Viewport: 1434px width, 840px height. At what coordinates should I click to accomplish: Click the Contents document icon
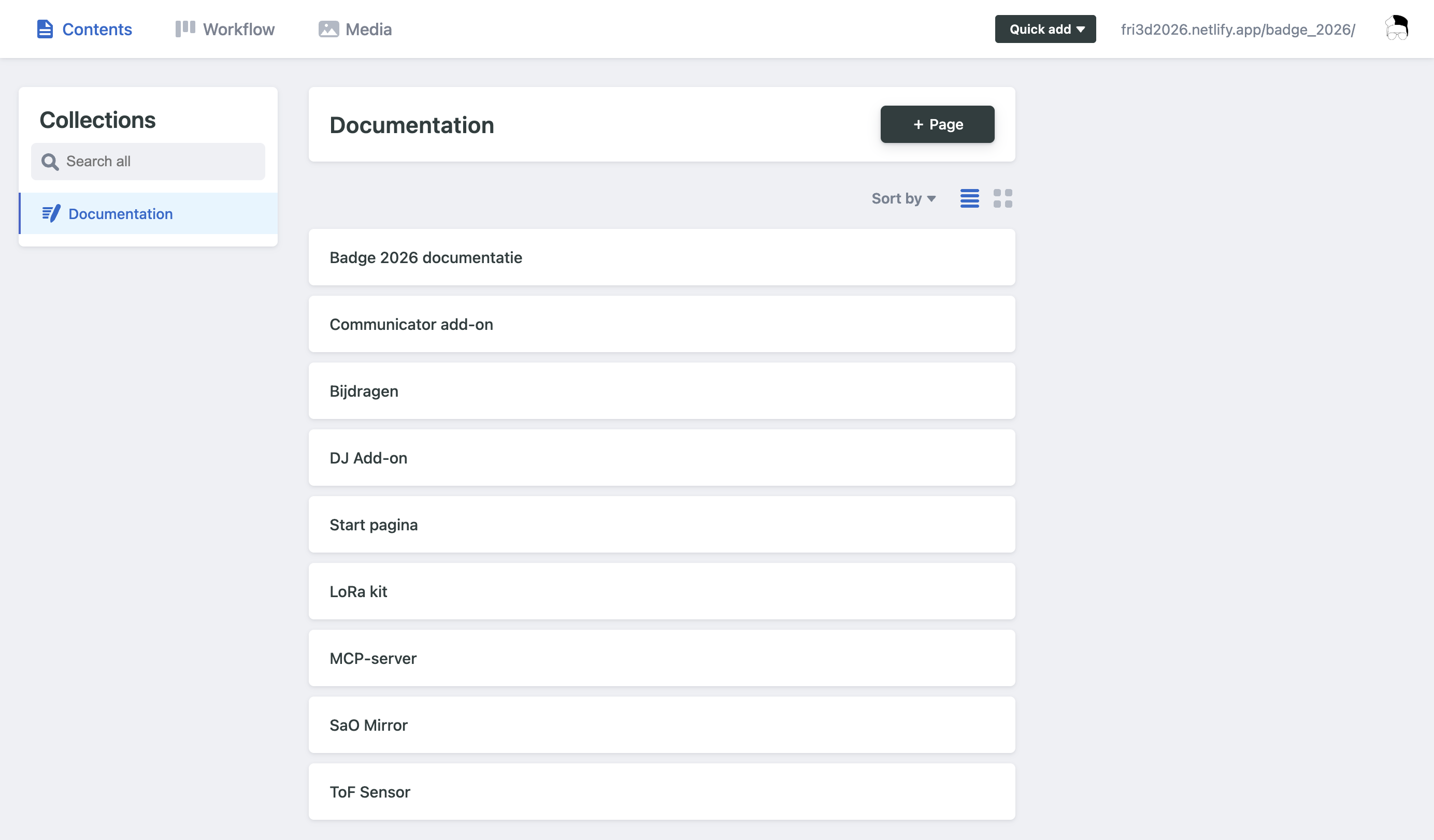click(45, 29)
